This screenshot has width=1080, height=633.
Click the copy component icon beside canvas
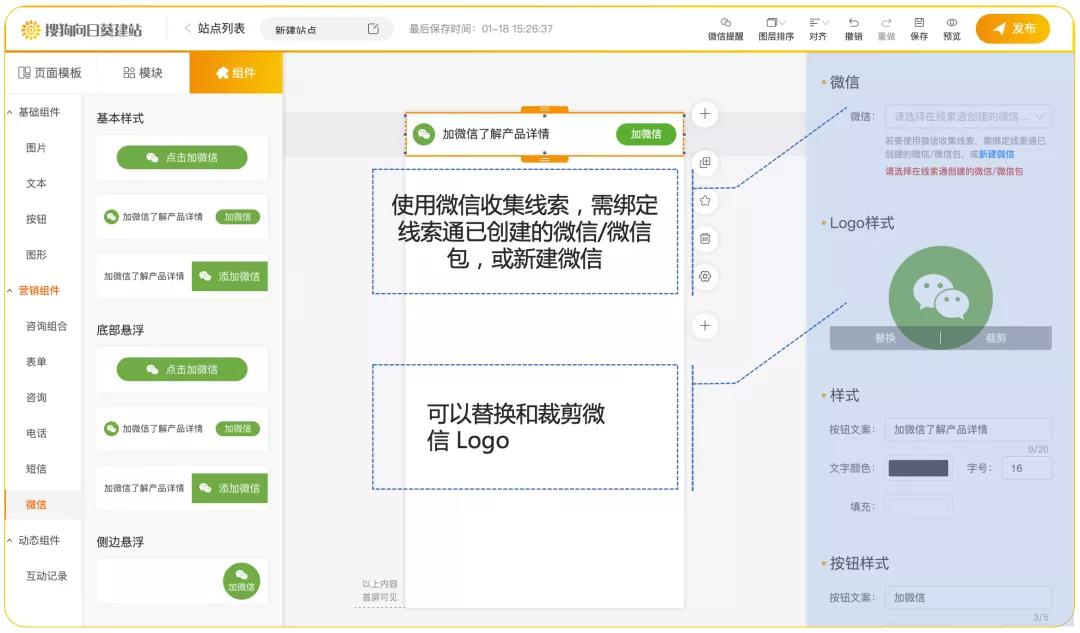[x=705, y=163]
